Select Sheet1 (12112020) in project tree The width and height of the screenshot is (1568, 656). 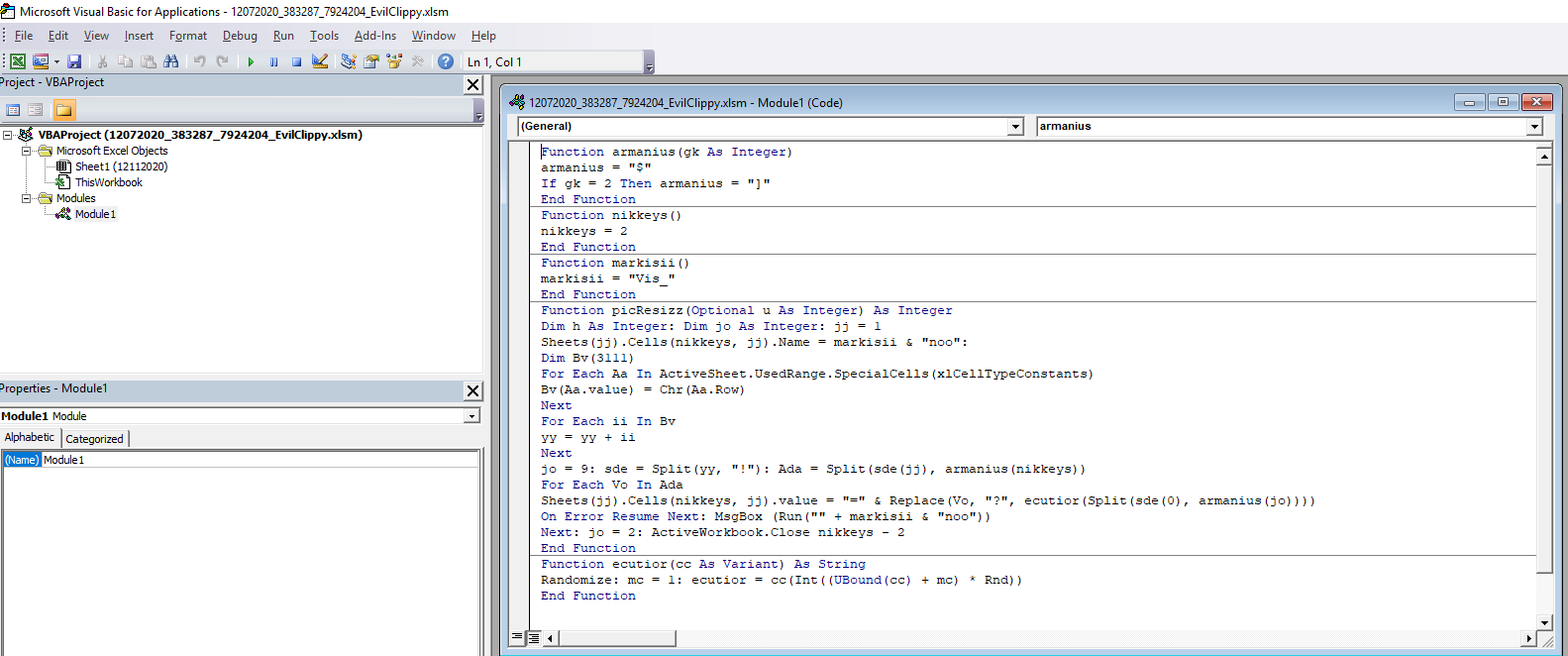tap(121, 166)
